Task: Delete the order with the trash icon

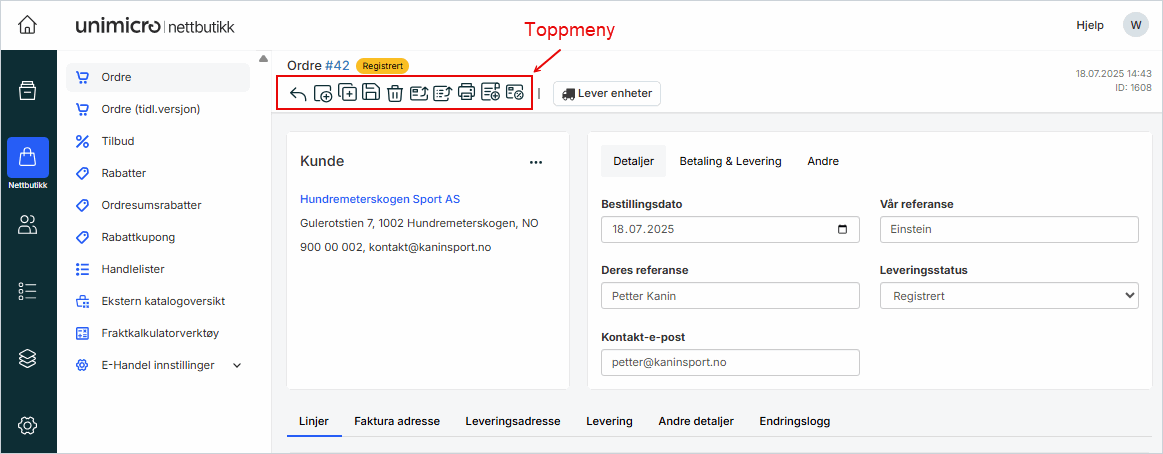Action: coord(395,94)
